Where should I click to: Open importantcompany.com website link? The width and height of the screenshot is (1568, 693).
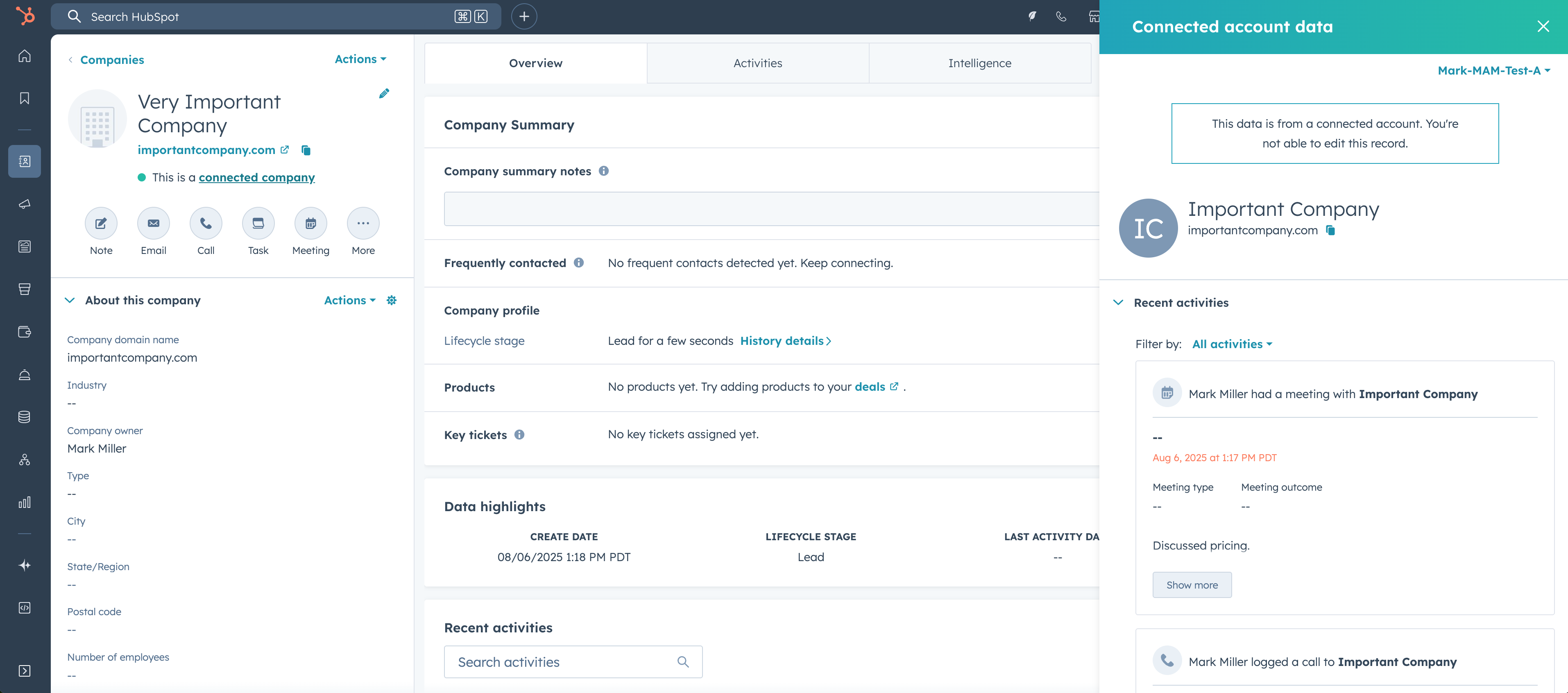pyautogui.click(x=213, y=149)
